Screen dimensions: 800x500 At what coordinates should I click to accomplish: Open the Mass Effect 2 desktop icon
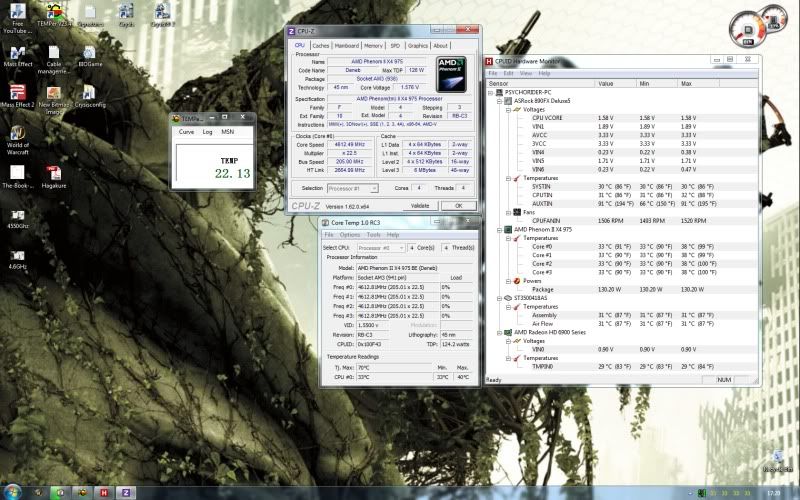pos(18,96)
